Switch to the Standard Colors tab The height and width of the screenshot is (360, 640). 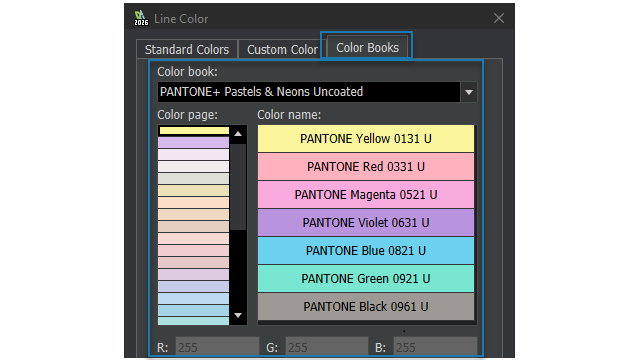pyautogui.click(x=187, y=49)
